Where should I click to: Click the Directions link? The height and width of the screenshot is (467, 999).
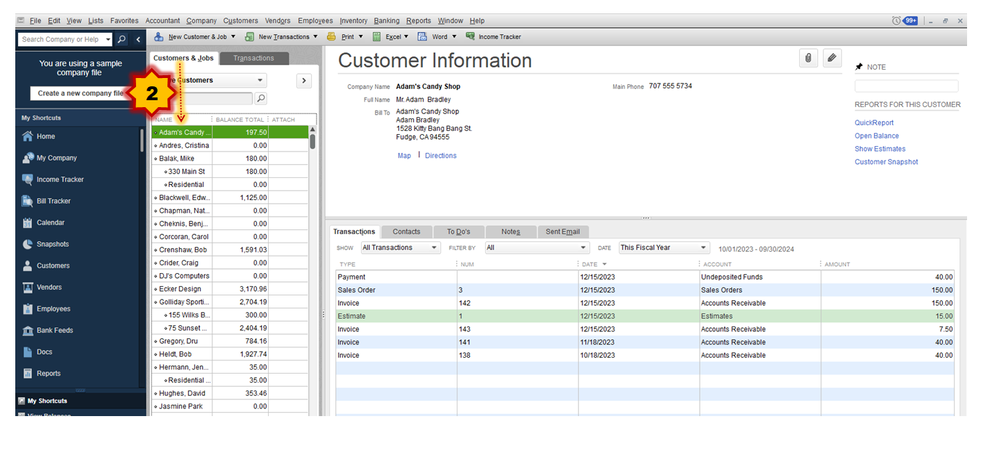441,155
